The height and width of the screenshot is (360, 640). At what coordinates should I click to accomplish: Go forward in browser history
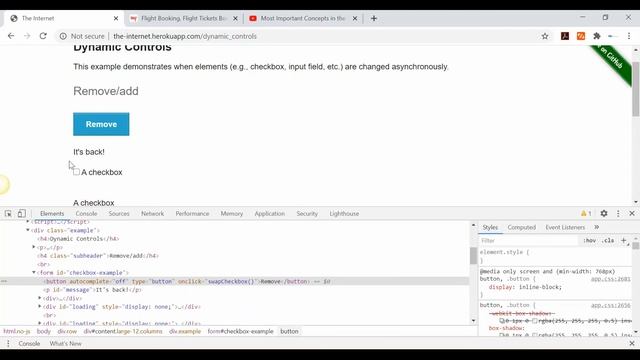[27, 36]
